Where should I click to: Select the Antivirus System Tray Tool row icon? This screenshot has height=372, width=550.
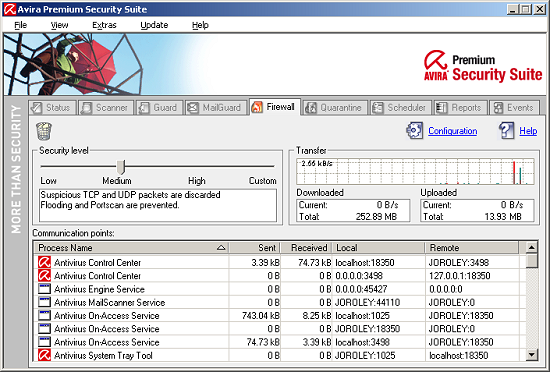44,355
